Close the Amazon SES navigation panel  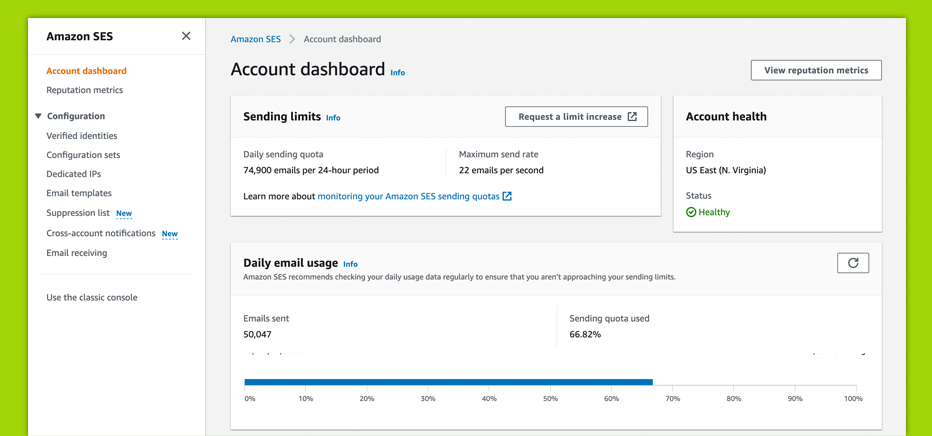point(186,36)
